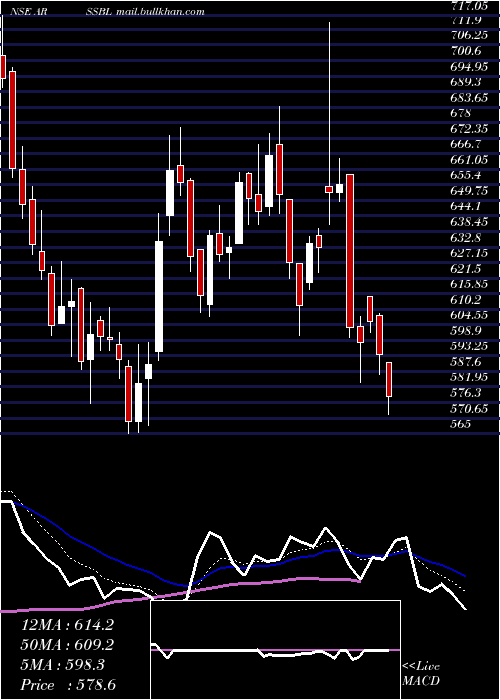Click the 565 price label

[461, 424]
